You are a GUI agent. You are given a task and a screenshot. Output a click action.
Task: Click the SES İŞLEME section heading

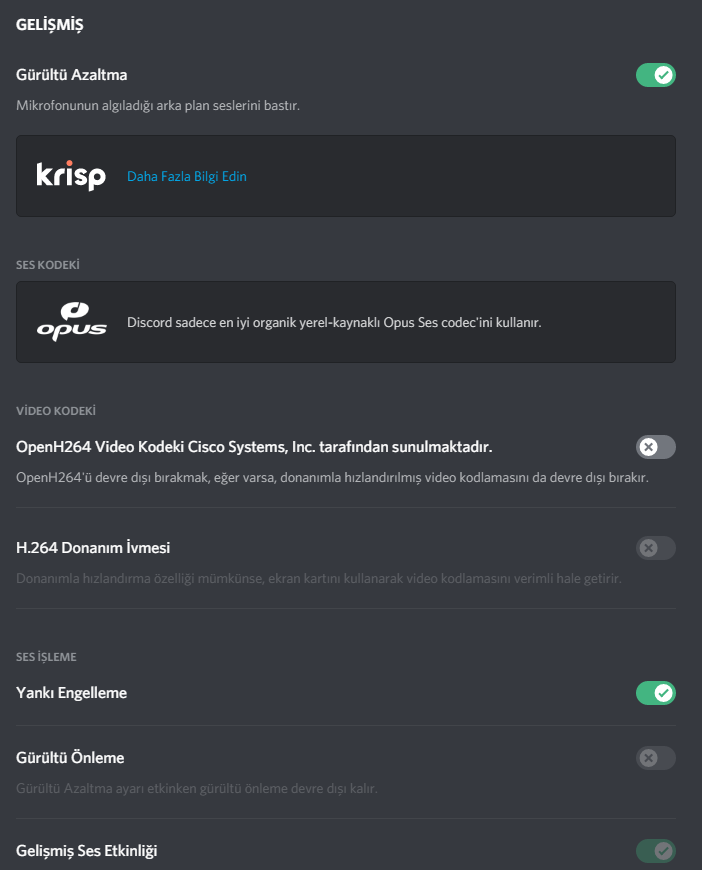[47, 657]
